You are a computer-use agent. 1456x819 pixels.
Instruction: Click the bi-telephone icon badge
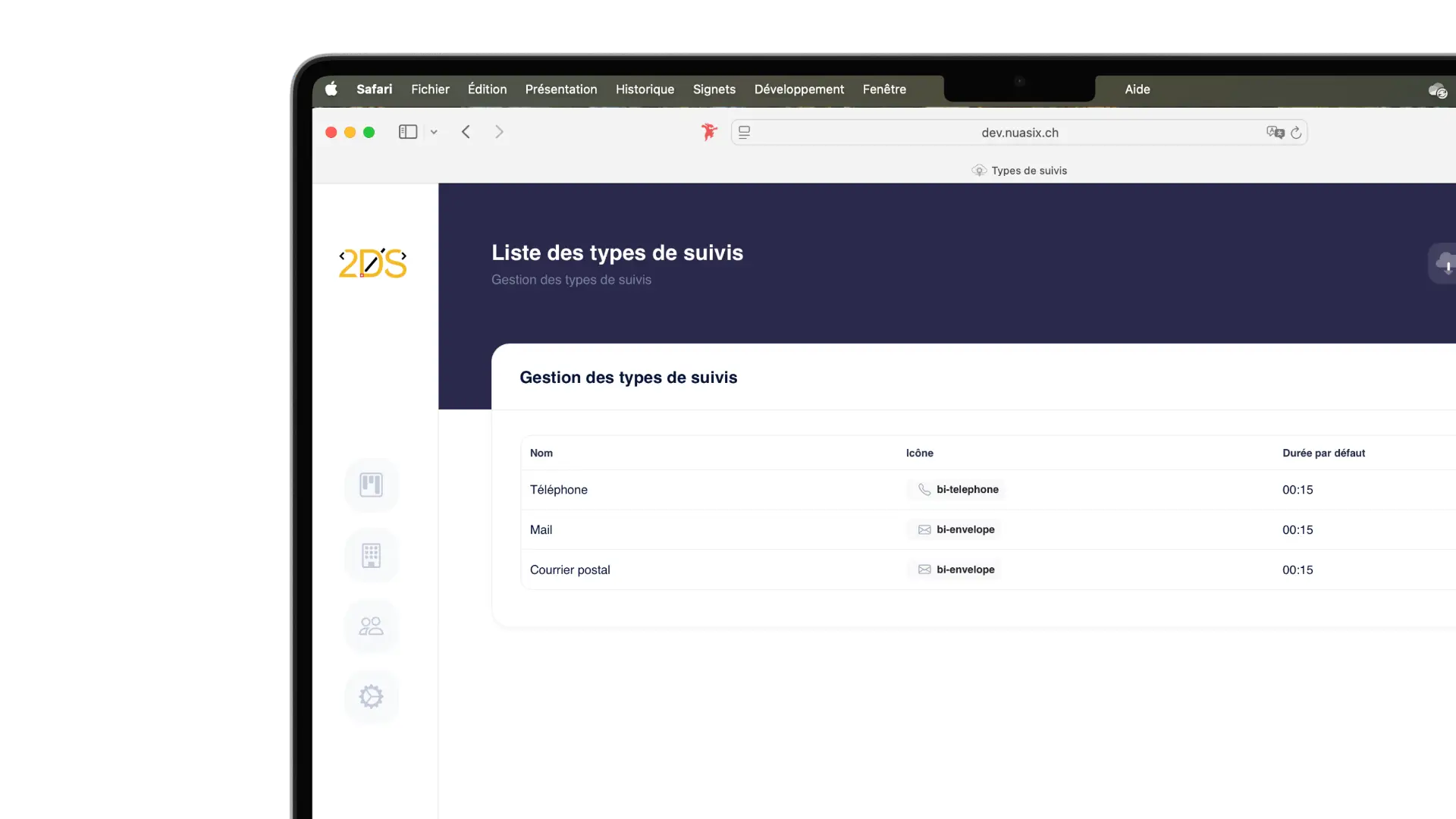(x=957, y=489)
